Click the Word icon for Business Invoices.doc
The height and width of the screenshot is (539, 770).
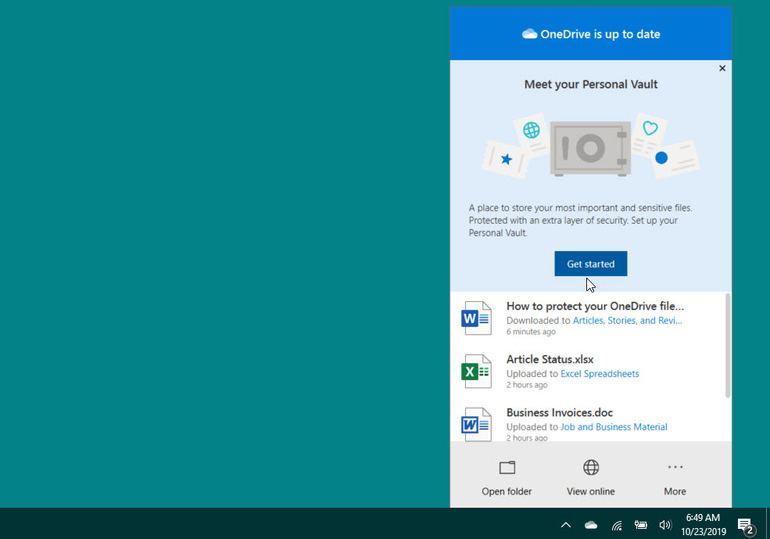(x=476, y=424)
